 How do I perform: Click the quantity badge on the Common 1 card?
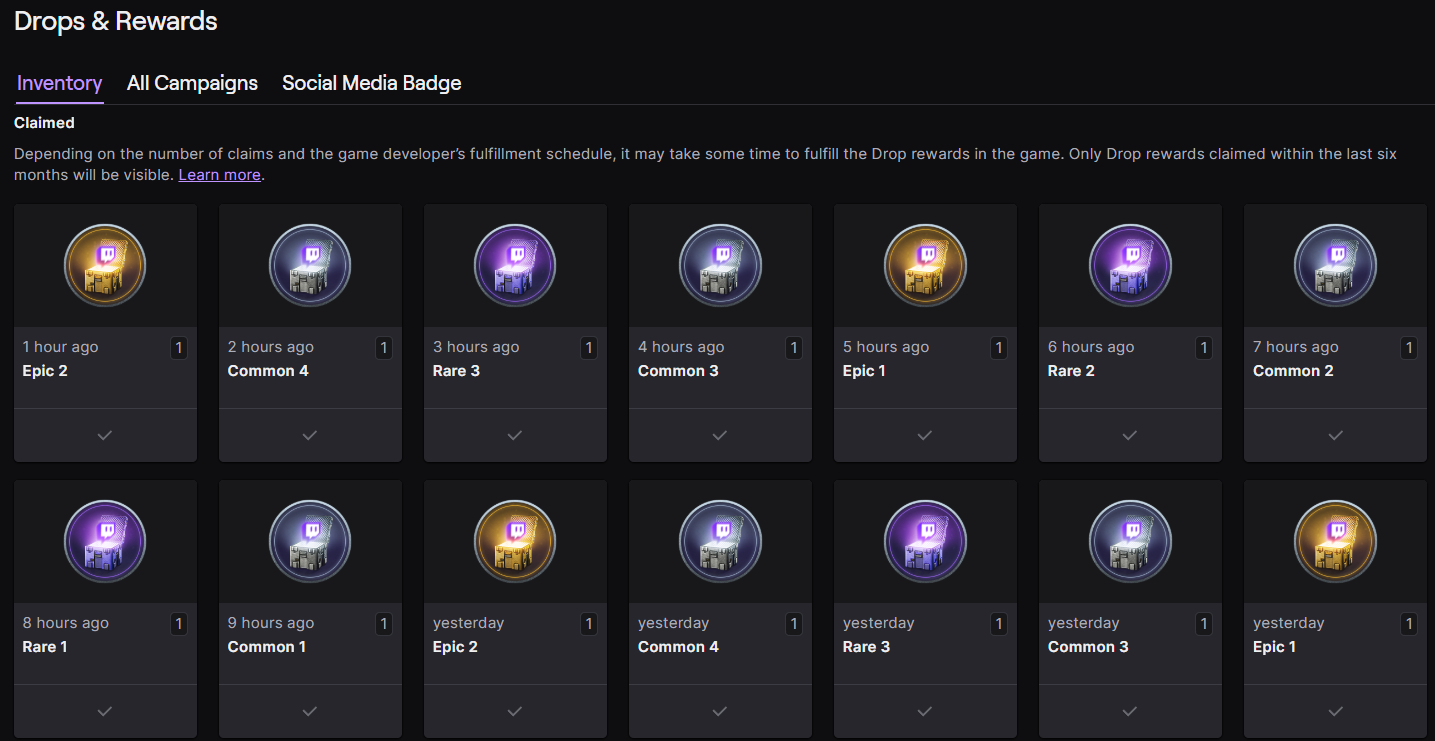pyautogui.click(x=384, y=624)
